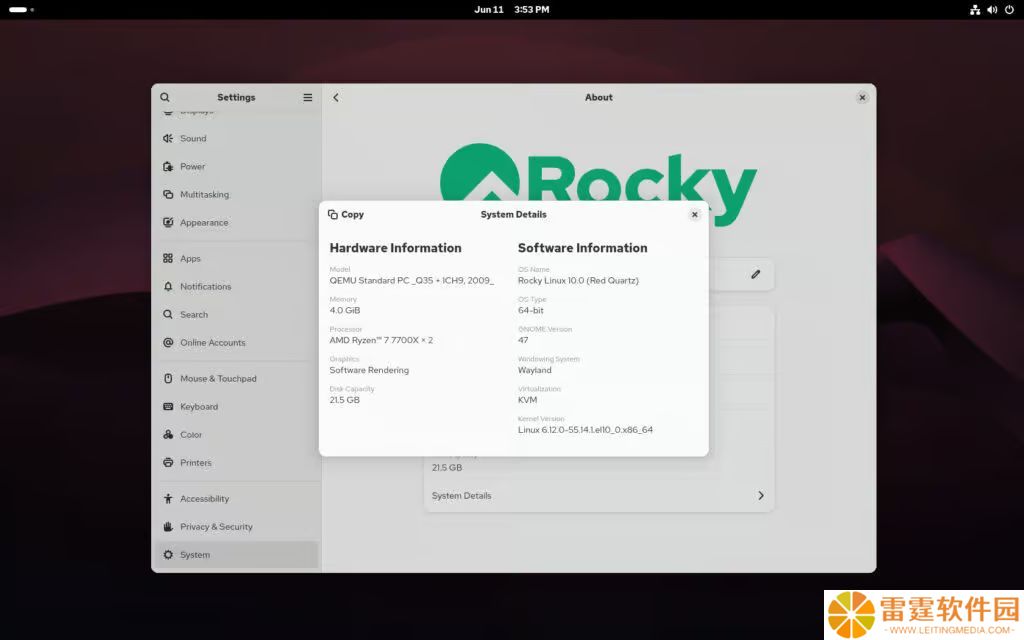This screenshot has height=640, width=1024.
Task: Click the Wayland windowing system value
Action: tap(534, 370)
